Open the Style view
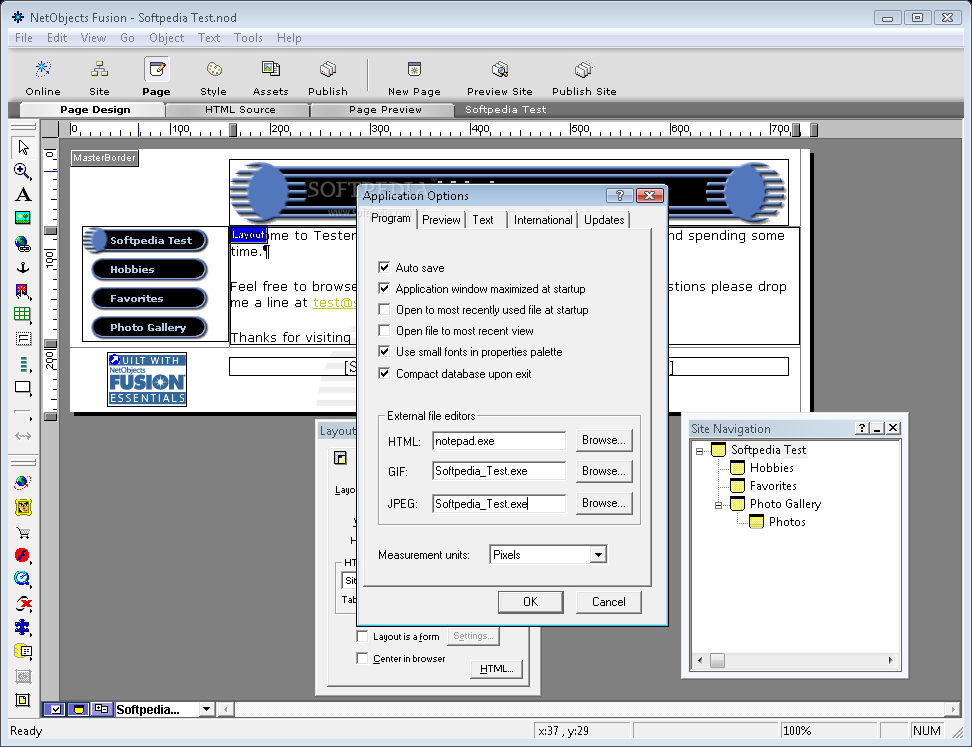 [213, 77]
